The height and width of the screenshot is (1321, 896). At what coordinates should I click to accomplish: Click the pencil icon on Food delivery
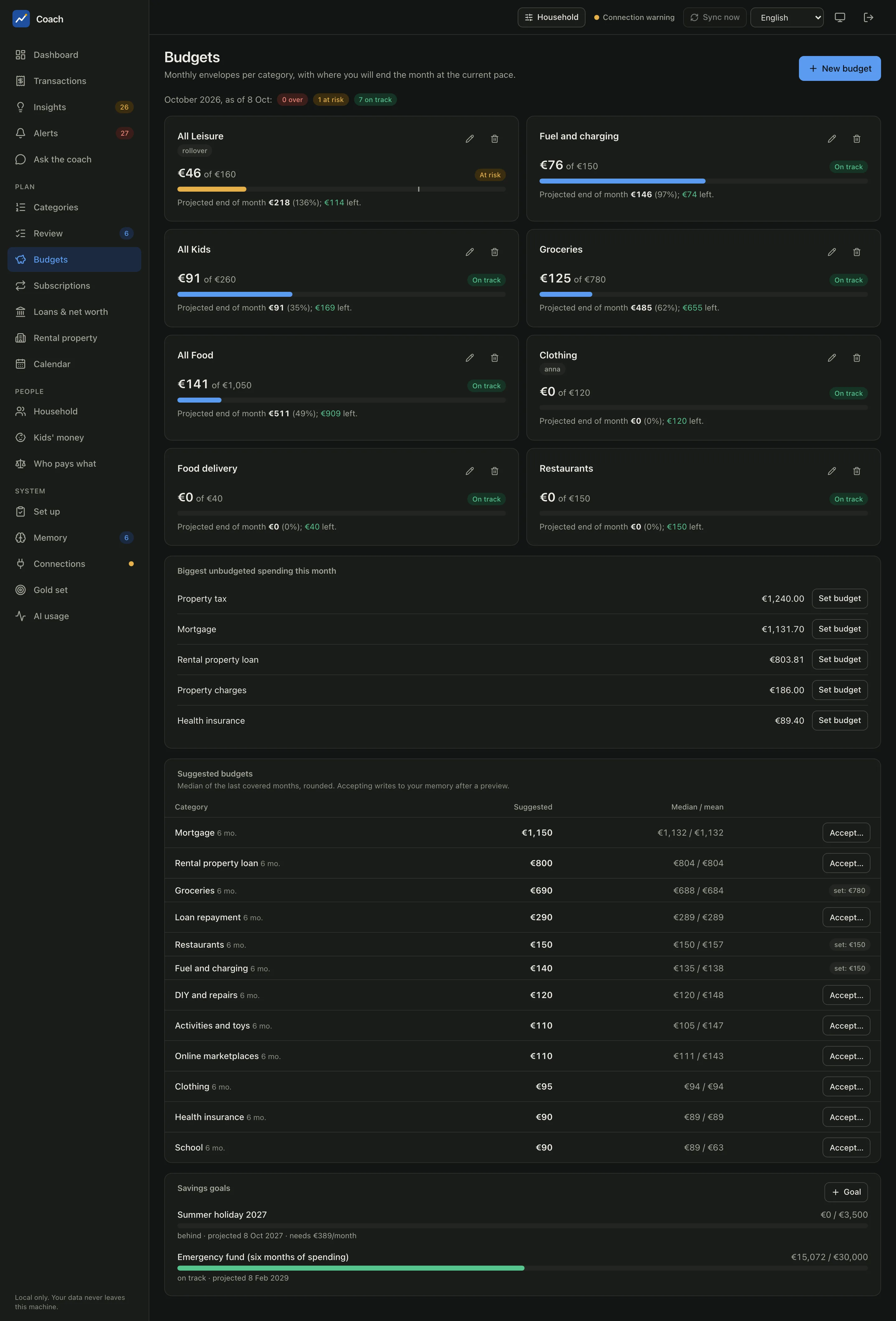(469, 471)
